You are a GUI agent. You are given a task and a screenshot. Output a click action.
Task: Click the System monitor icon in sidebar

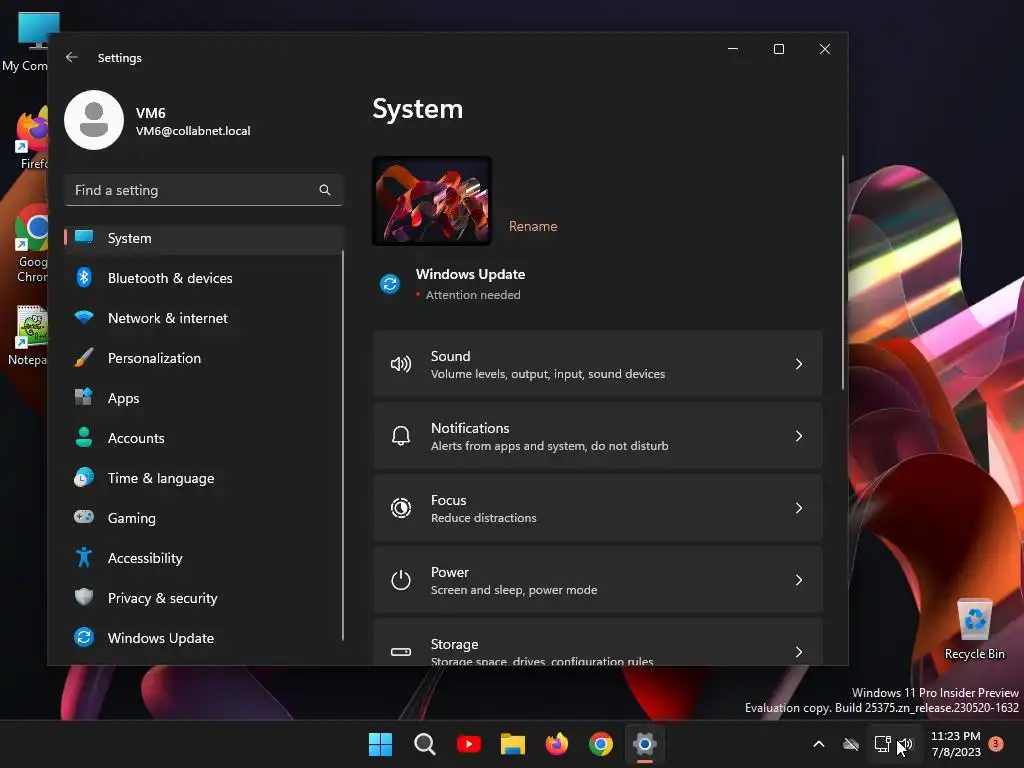coord(84,237)
